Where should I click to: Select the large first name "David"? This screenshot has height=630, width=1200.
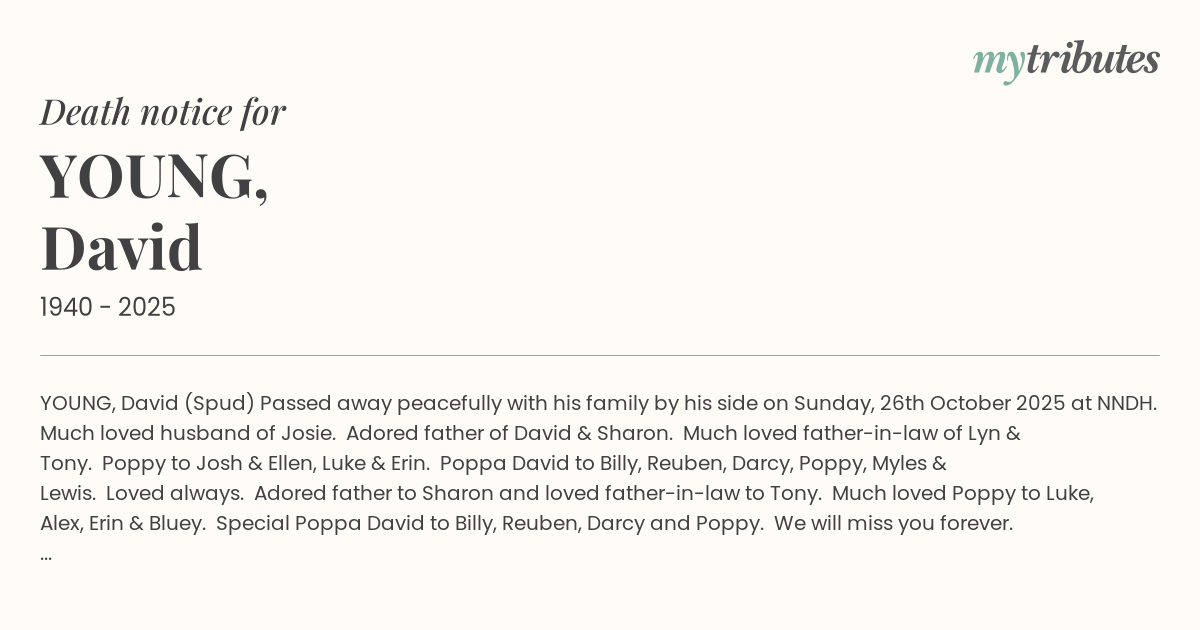[121, 248]
